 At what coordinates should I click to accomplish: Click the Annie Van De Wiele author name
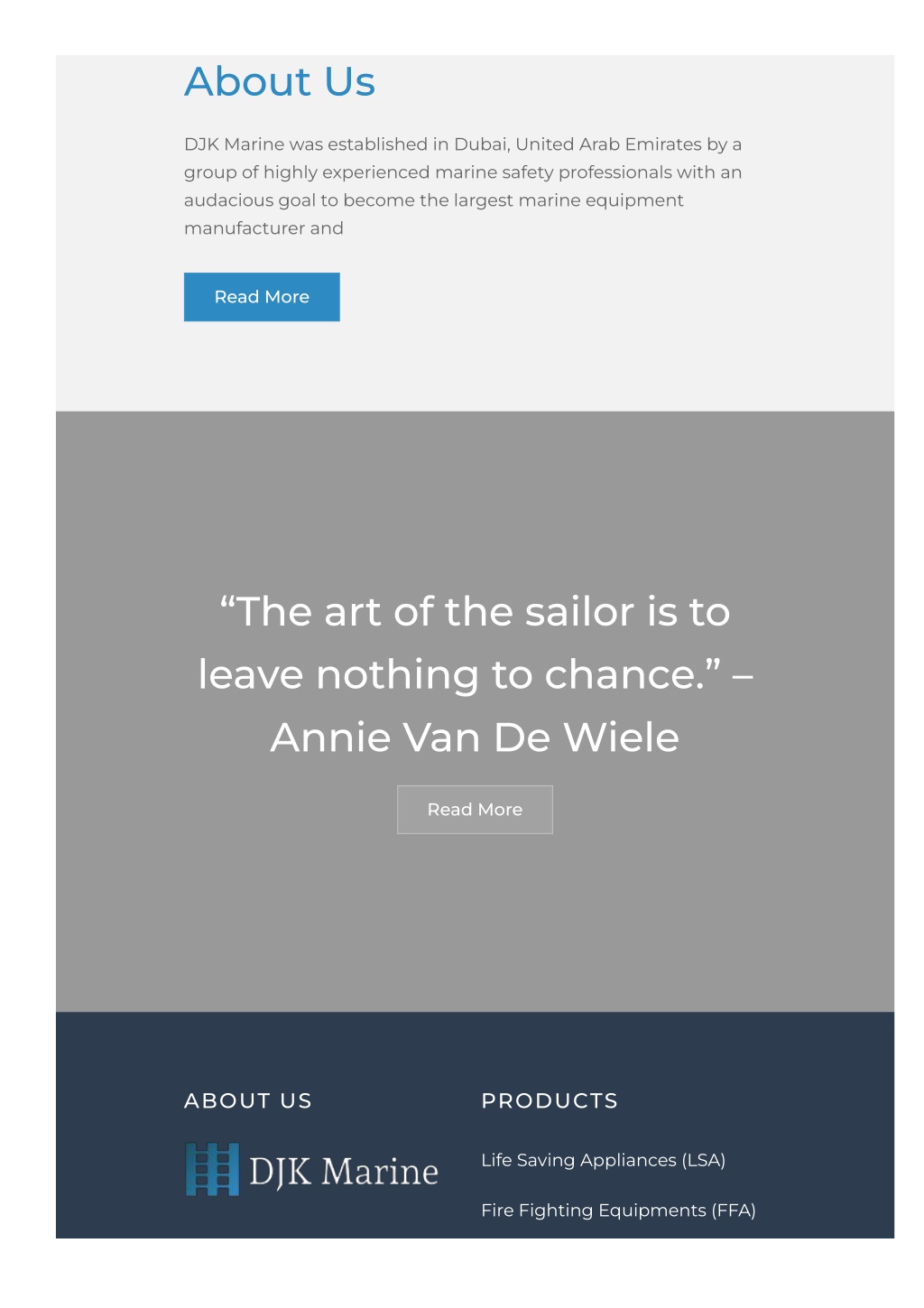coord(475,737)
